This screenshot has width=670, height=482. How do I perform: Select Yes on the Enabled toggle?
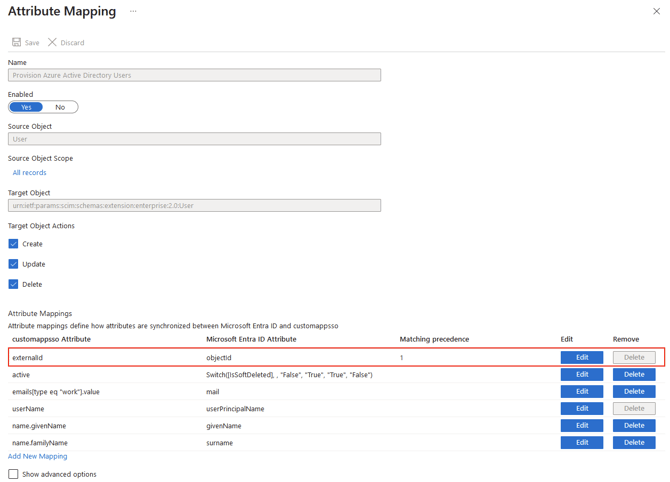point(27,107)
